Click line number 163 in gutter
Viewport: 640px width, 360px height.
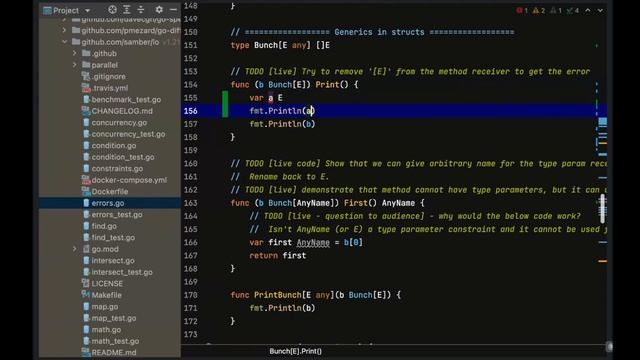(191, 203)
